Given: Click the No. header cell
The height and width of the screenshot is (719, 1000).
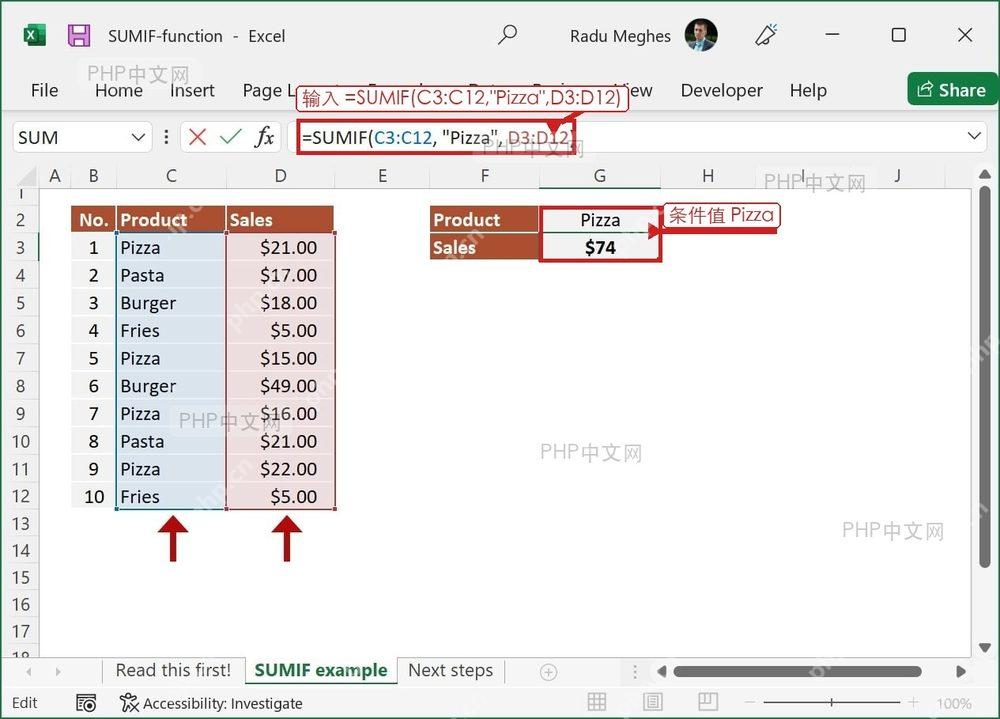Looking at the screenshot, I should (94, 220).
